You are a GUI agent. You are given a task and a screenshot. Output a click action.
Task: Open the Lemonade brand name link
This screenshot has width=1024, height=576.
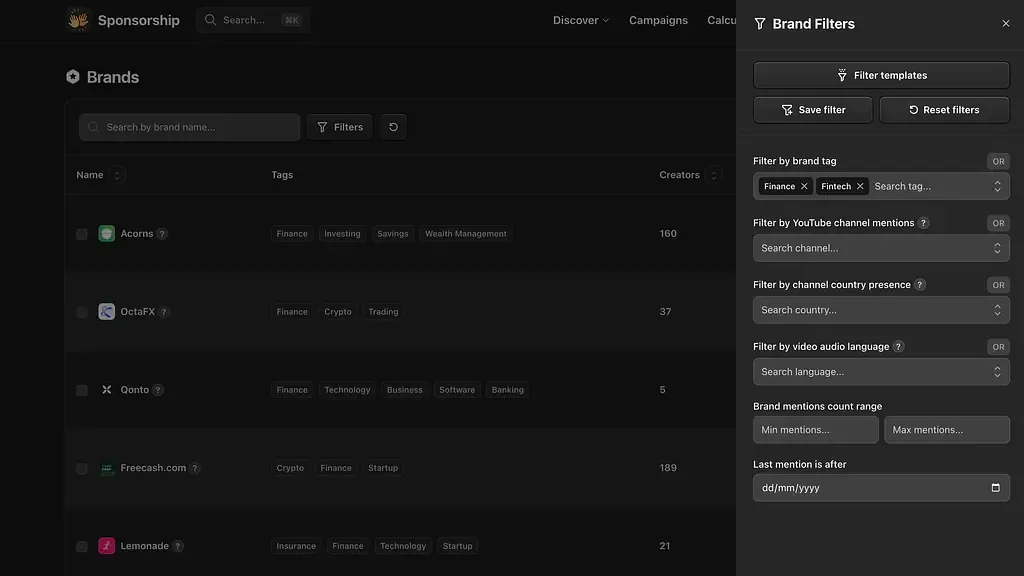click(x=144, y=545)
